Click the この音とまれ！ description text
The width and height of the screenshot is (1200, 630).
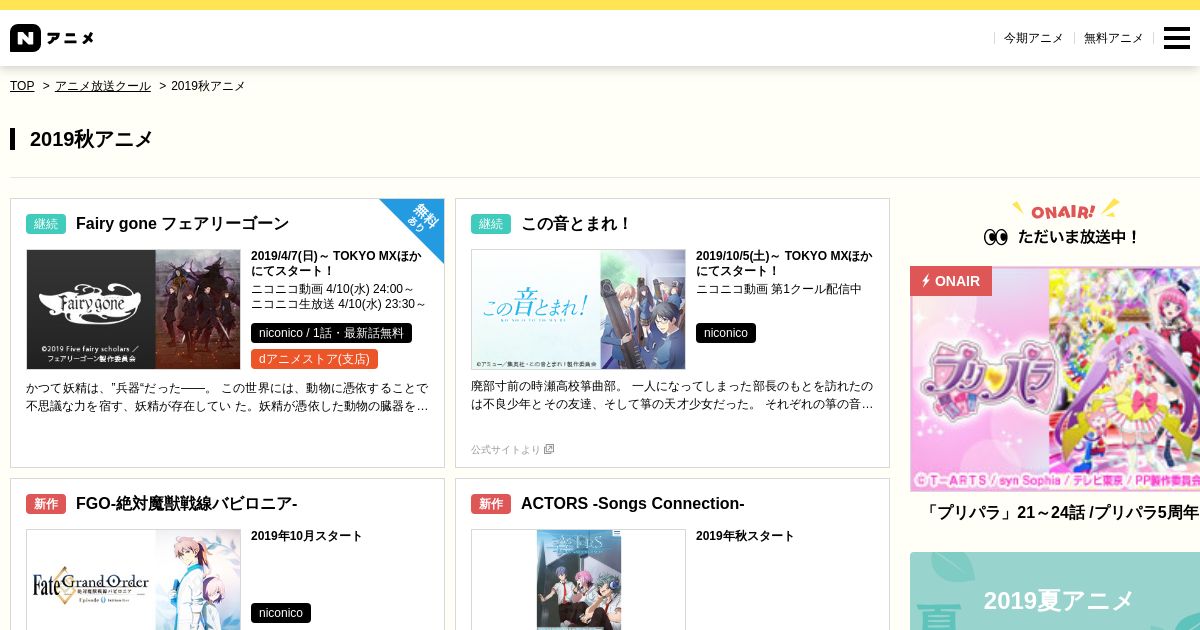(x=672, y=395)
